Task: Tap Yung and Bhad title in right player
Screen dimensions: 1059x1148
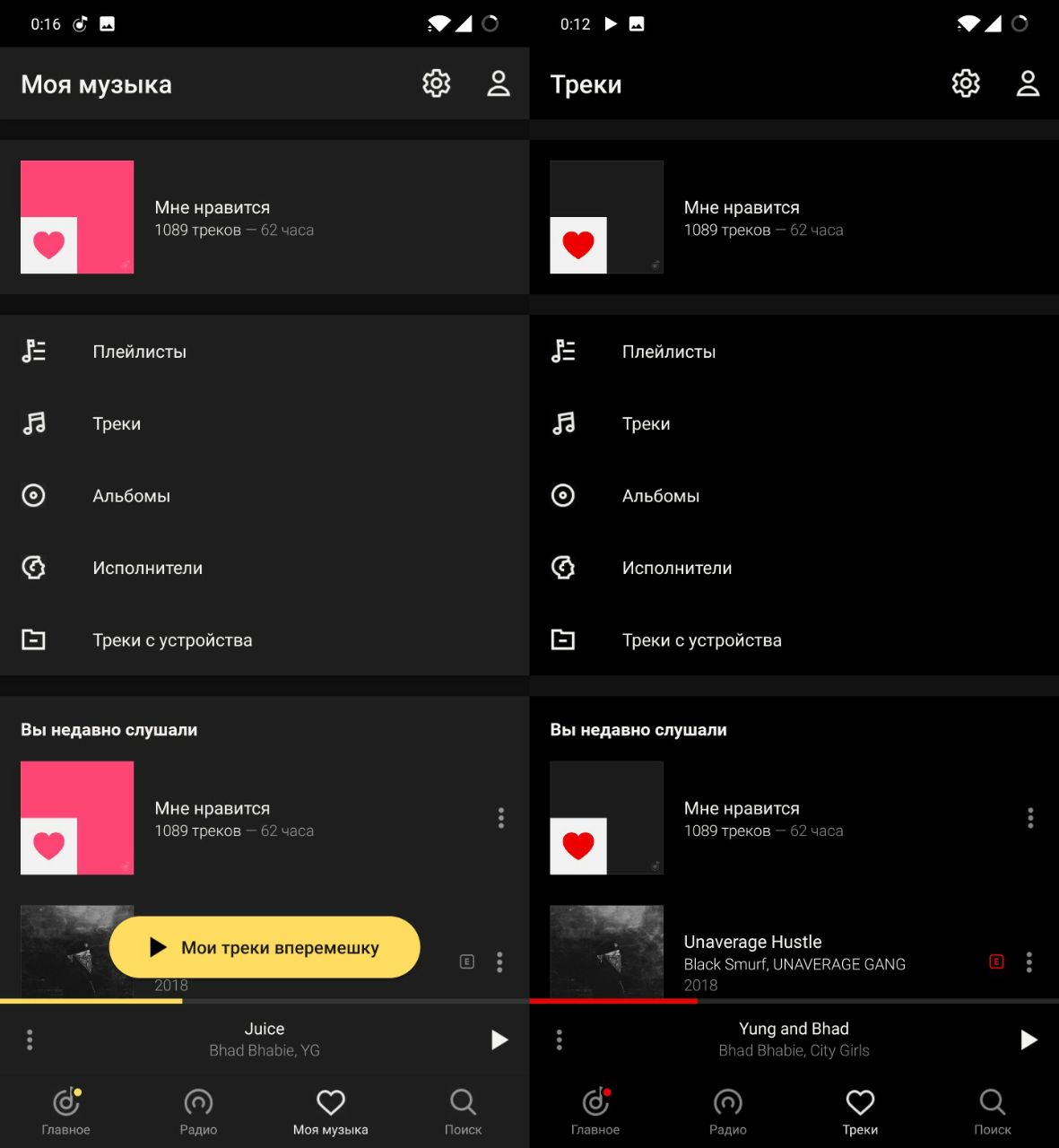Action: coord(794,1029)
